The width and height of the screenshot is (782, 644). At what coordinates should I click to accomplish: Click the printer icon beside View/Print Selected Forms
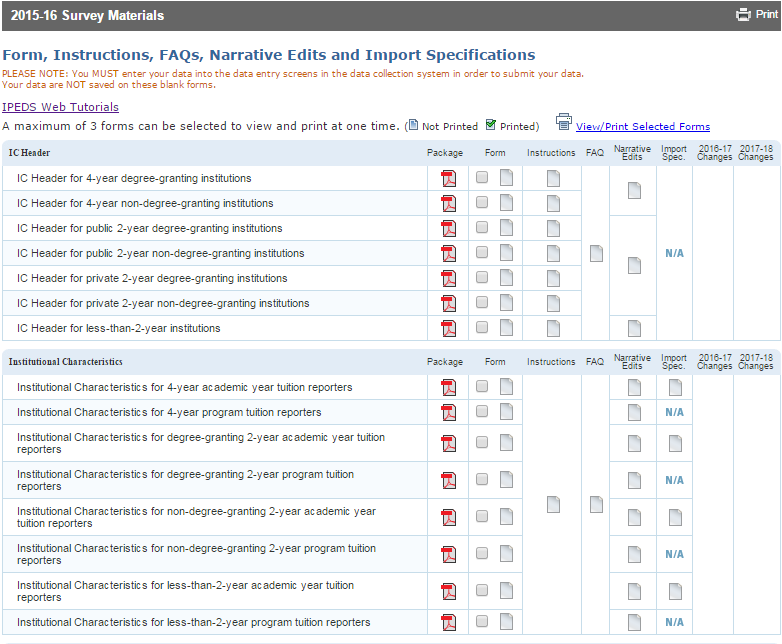(x=564, y=123)
